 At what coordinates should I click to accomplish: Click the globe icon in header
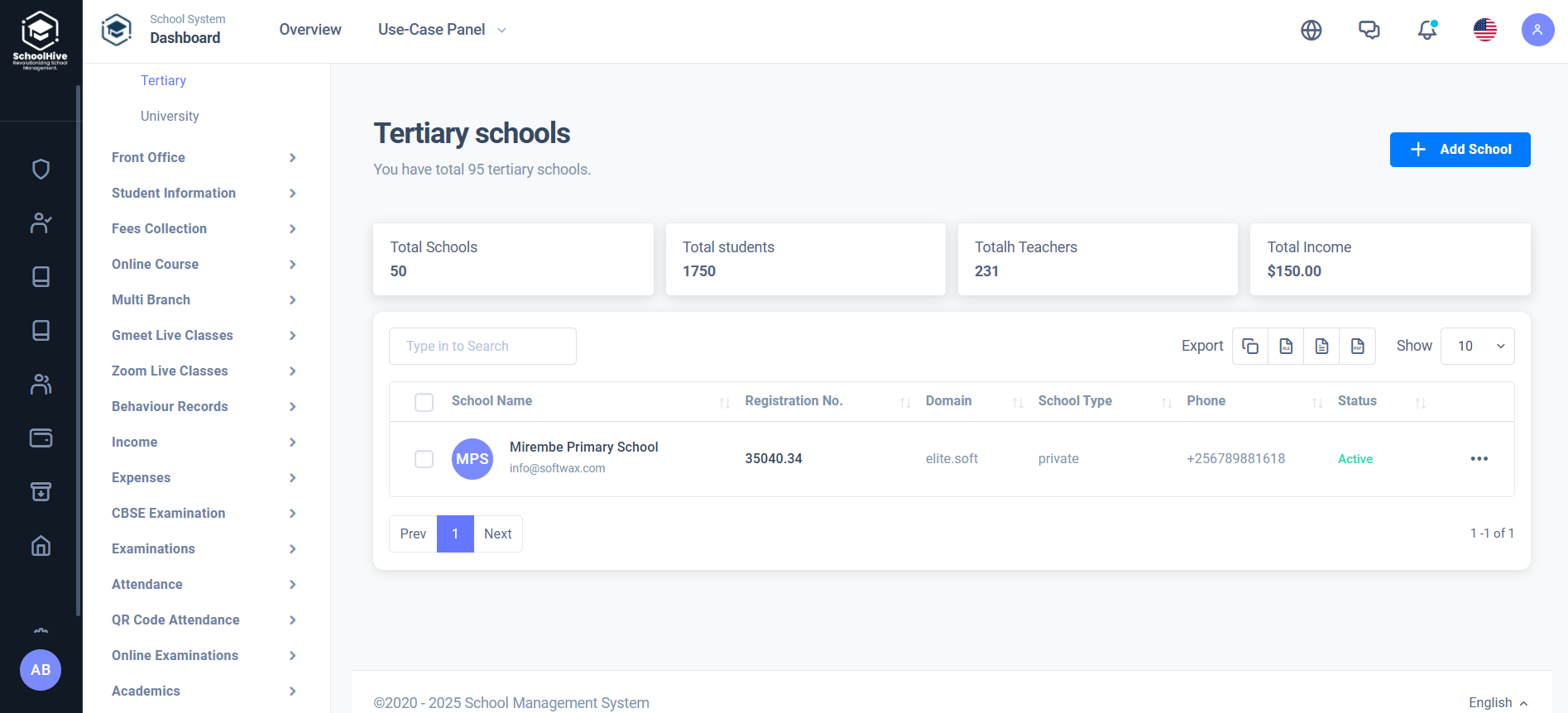[x=1311, y=31]
